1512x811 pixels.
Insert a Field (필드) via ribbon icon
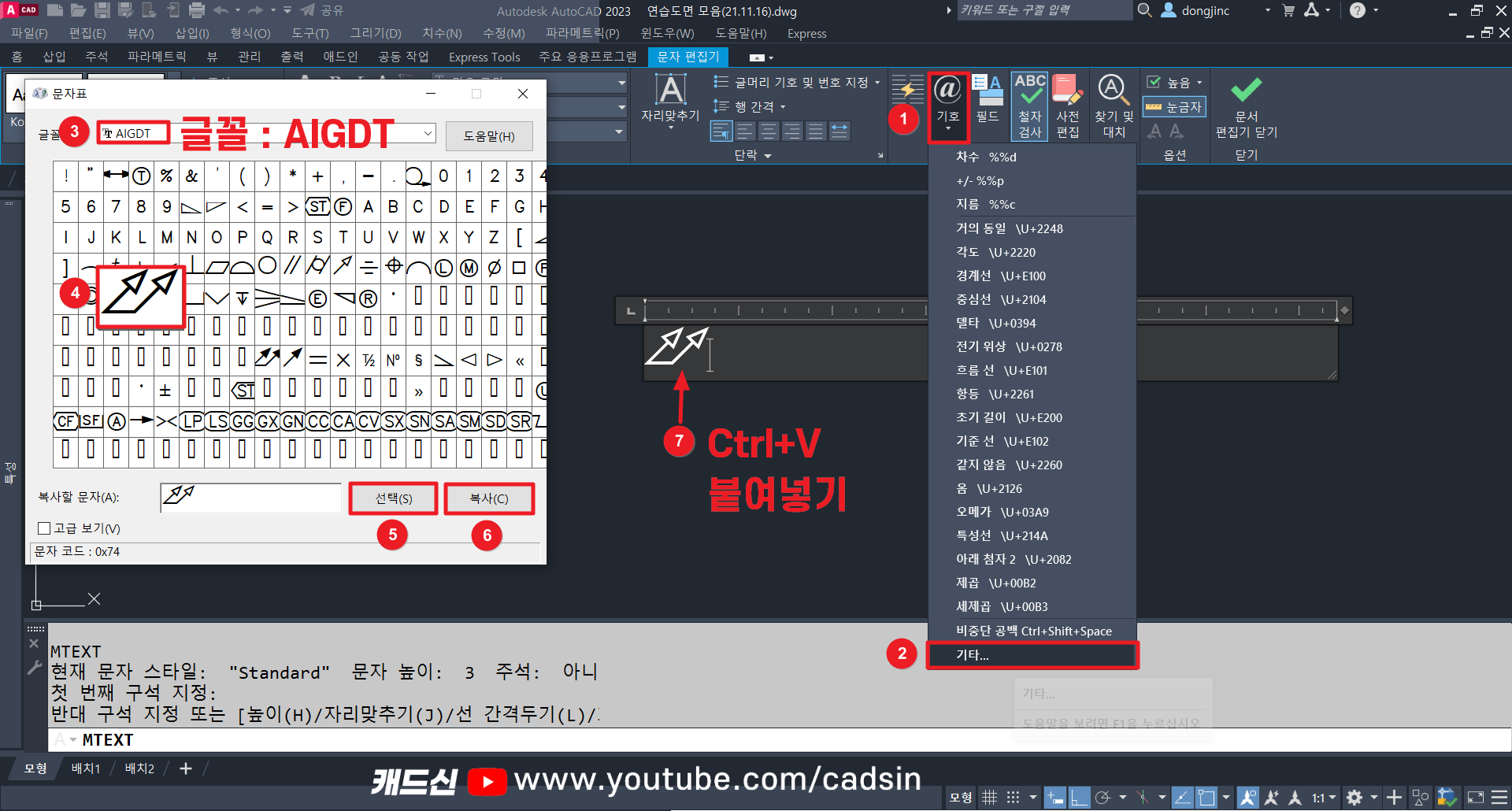point(988,99)
